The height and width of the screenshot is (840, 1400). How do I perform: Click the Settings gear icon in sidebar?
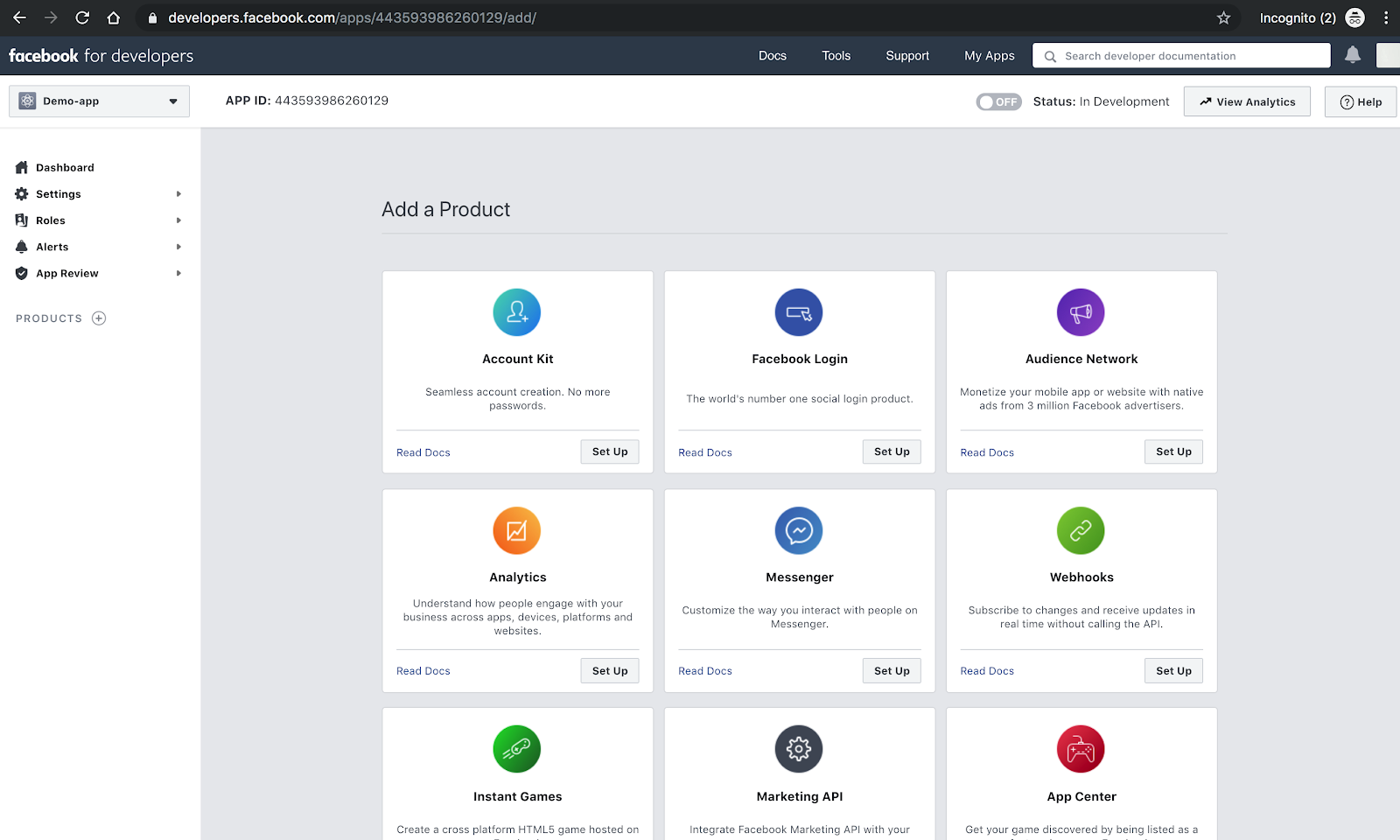click(x=22, y=193)
